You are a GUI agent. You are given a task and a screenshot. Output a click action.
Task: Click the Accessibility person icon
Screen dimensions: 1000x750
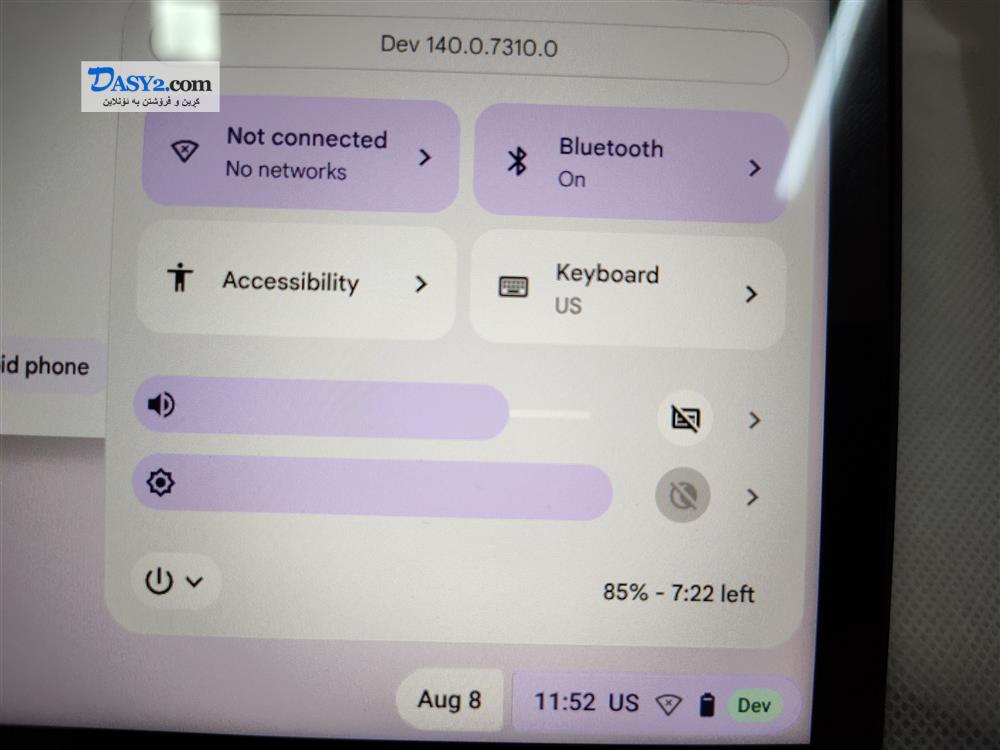coord(180,277)
